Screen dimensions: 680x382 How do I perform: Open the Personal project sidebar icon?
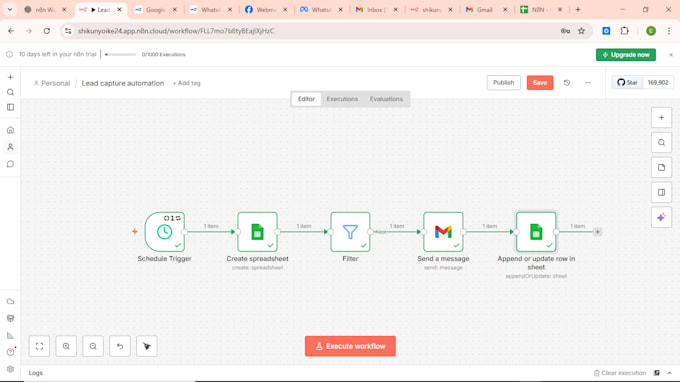10,147
